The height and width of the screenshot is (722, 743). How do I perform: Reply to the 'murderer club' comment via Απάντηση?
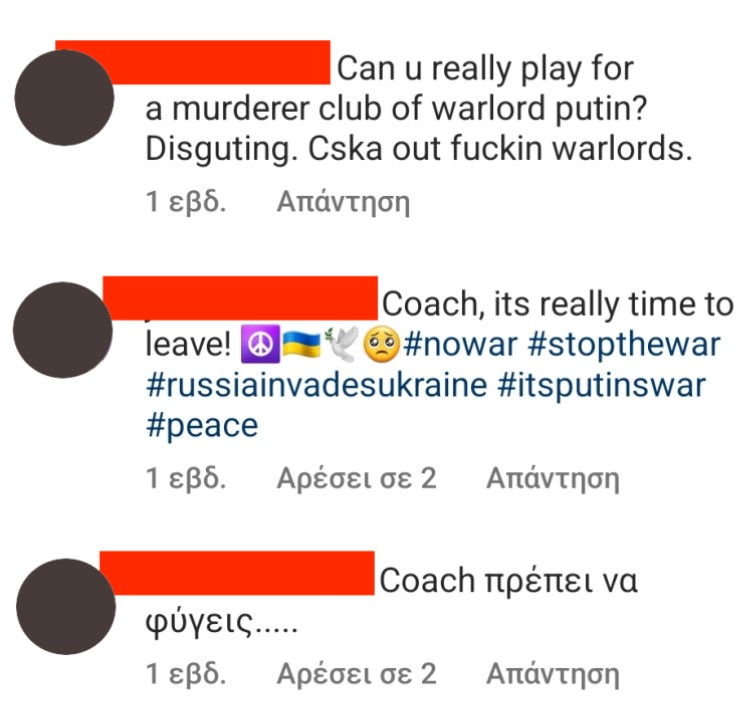[x=344, y=202]
